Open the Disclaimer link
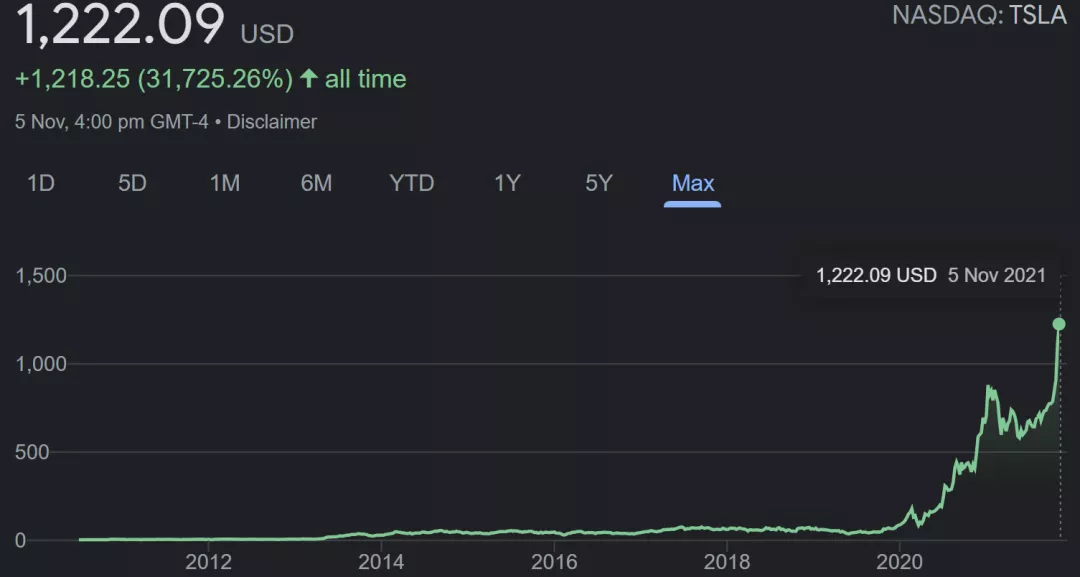 [x=272, y=122]
